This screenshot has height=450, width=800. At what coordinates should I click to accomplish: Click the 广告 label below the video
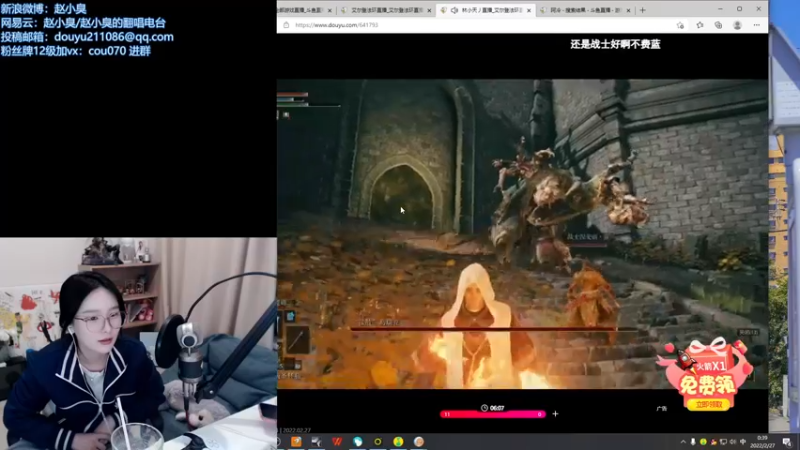662,409
